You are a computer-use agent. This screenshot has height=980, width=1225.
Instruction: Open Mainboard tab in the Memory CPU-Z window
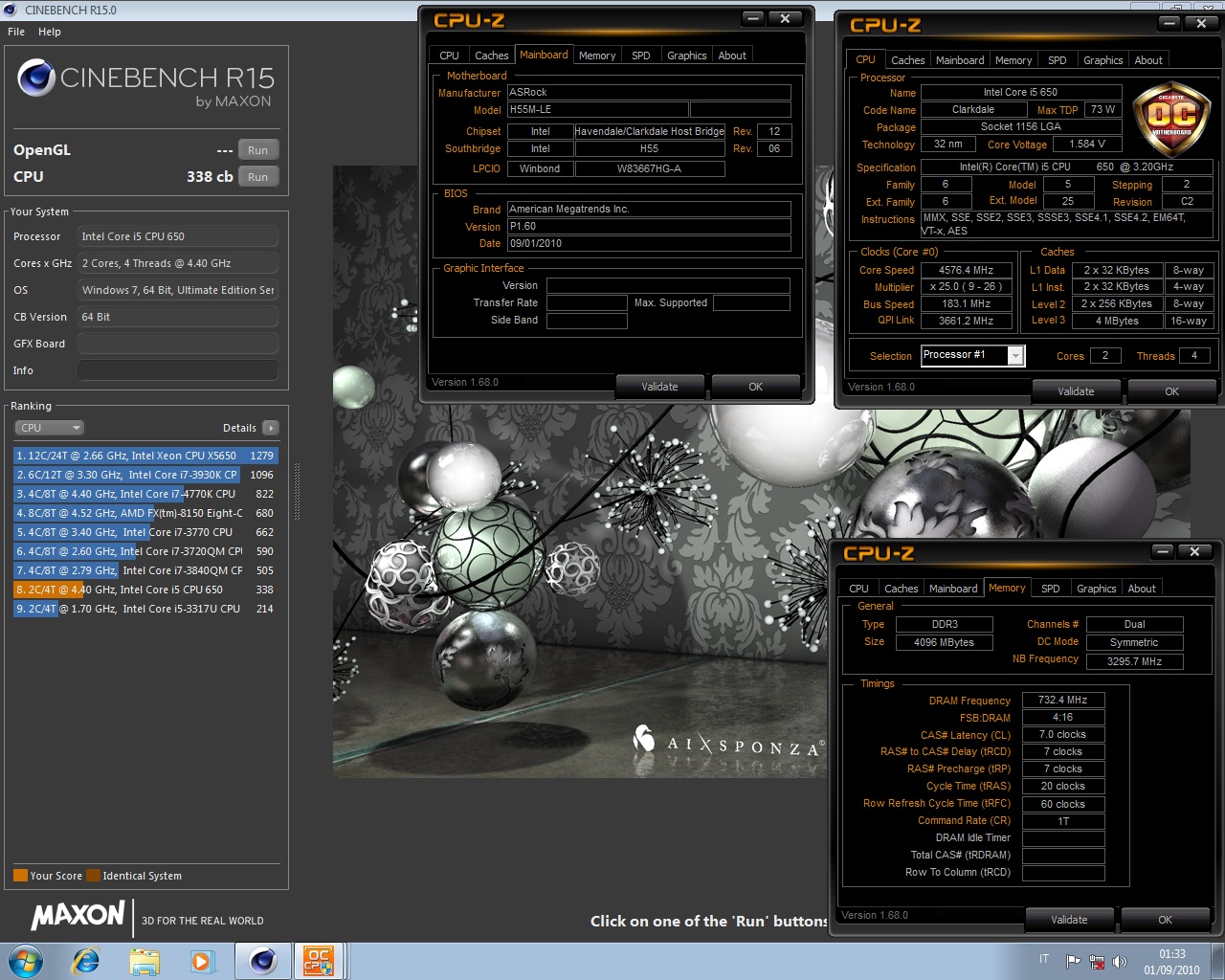(953, 589)
